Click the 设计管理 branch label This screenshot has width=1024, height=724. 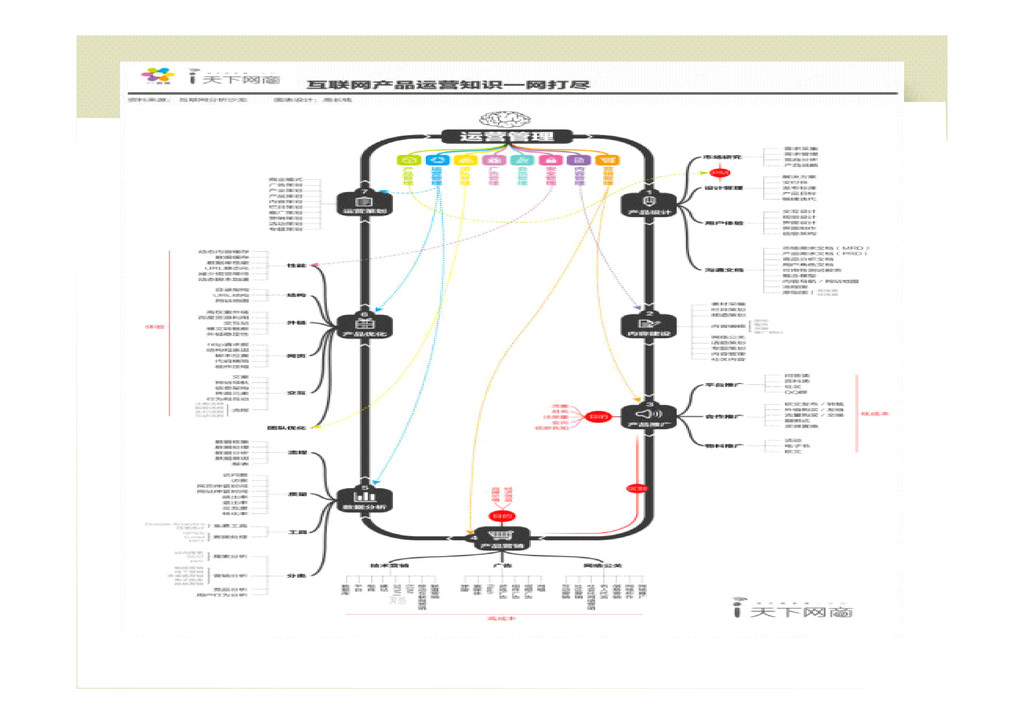pyautogui.click(x=724, y=188)
